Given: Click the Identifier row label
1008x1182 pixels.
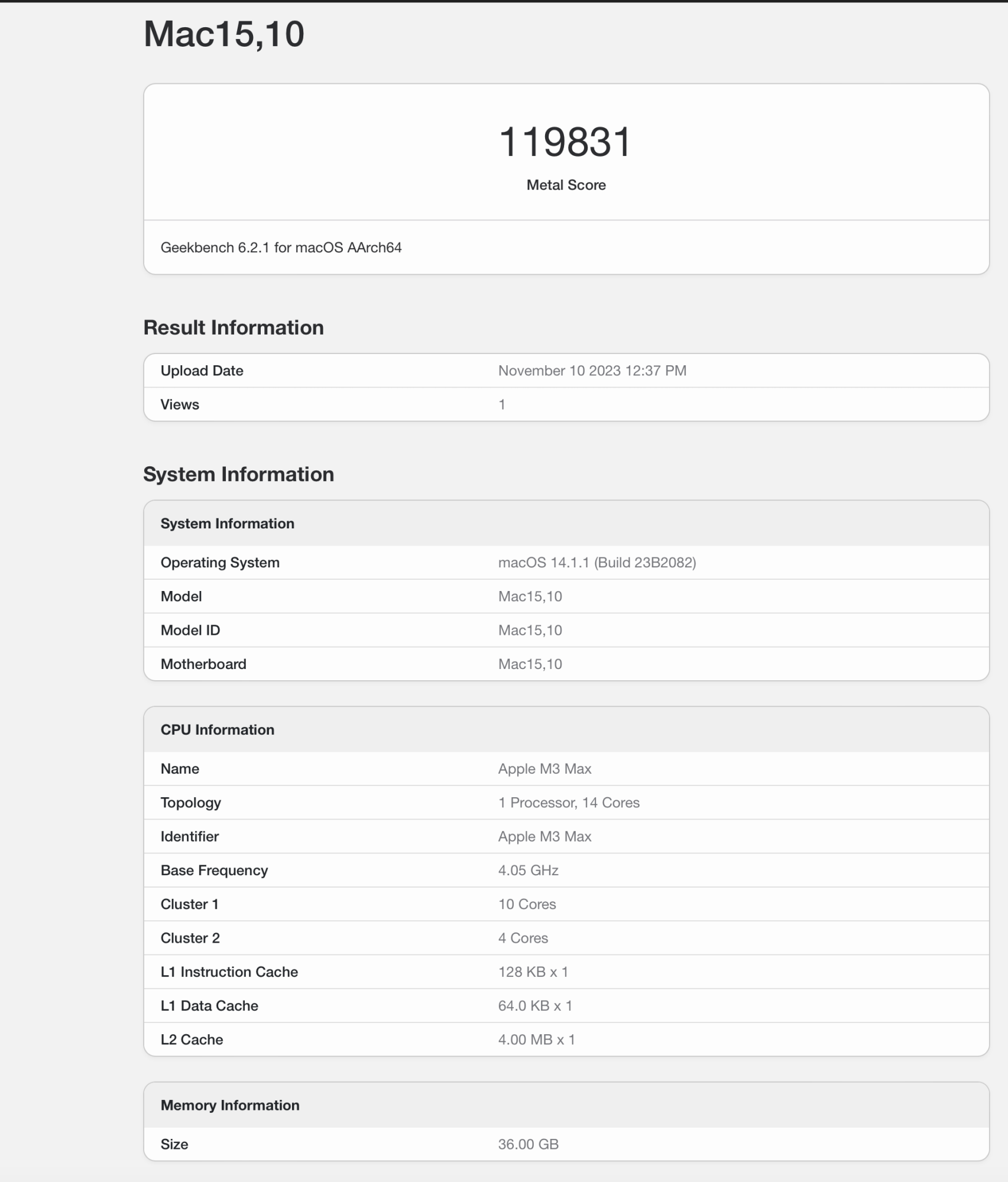Looking at the screenshot, I should point(190,836).
